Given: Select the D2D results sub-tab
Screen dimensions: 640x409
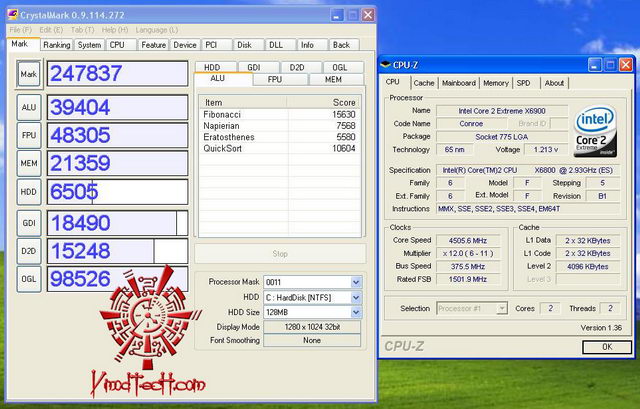Looking at the screenshot, I should (x=301, y=67).
